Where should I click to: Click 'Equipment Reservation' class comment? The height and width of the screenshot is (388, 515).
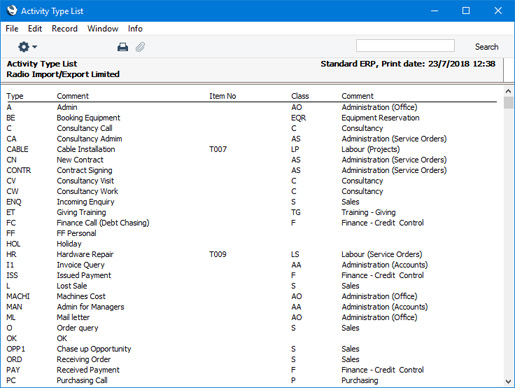380,118
